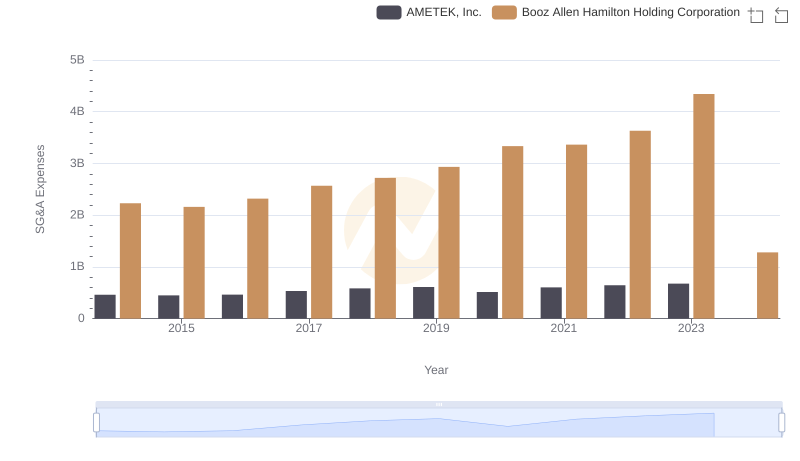Select the last Booz Allen bar after 2023
The width and height of the screenshot is (800, 461).
[767, 285]
